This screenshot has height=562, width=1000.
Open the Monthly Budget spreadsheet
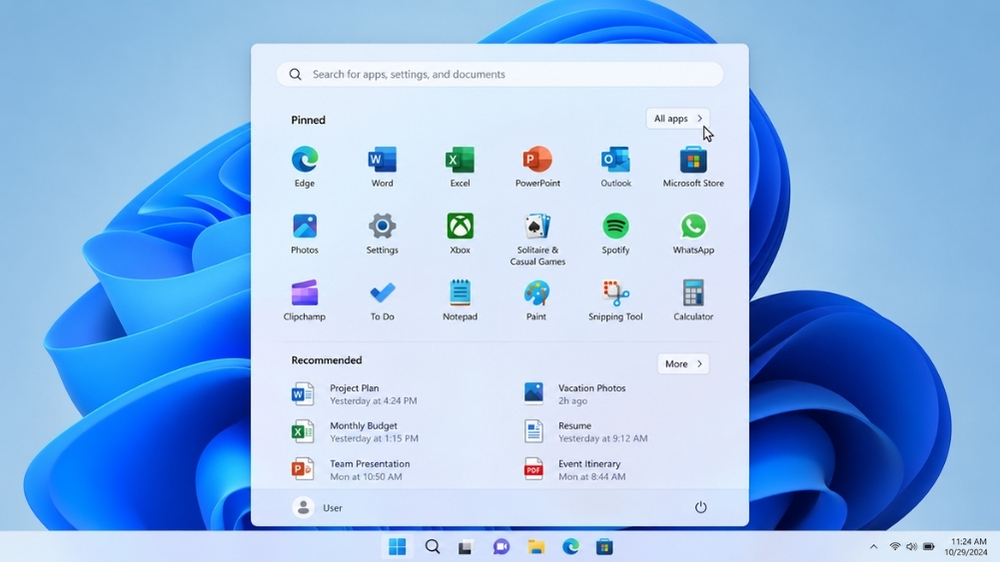355,432
